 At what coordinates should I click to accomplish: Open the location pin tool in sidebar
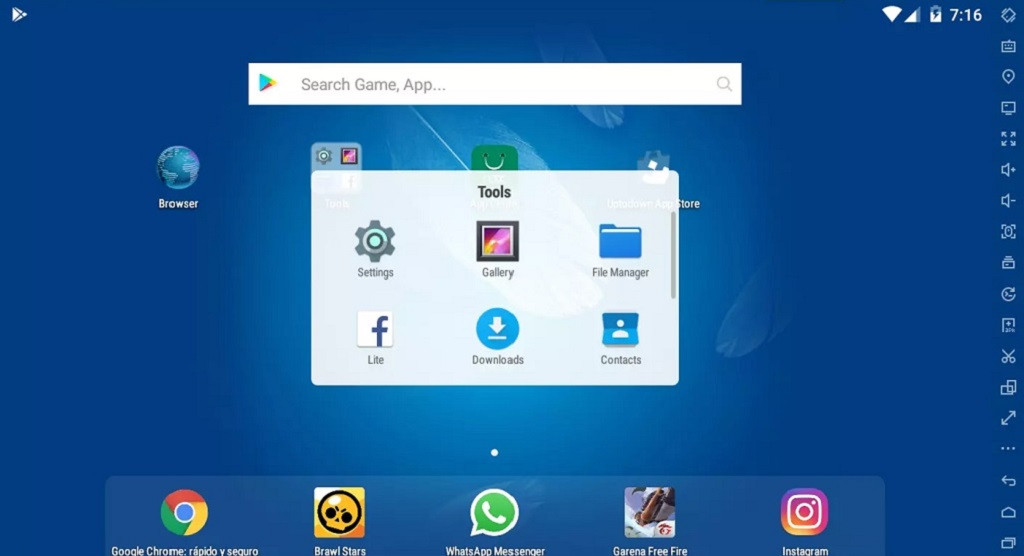tap(1008, 77)
